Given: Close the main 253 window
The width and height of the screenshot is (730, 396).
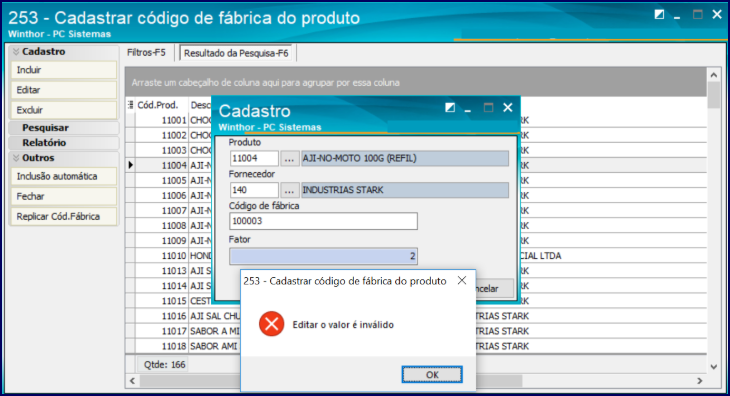Looking at the screenshot, I should coord(717,15).
